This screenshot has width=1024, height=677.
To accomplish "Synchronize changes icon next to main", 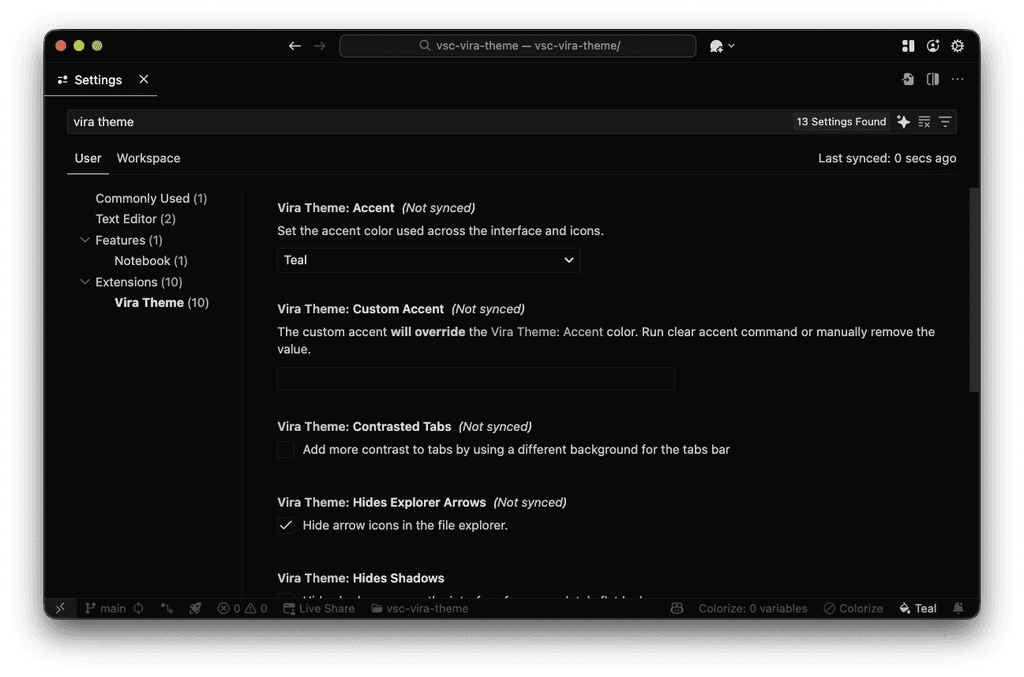I will coord(138,608).
